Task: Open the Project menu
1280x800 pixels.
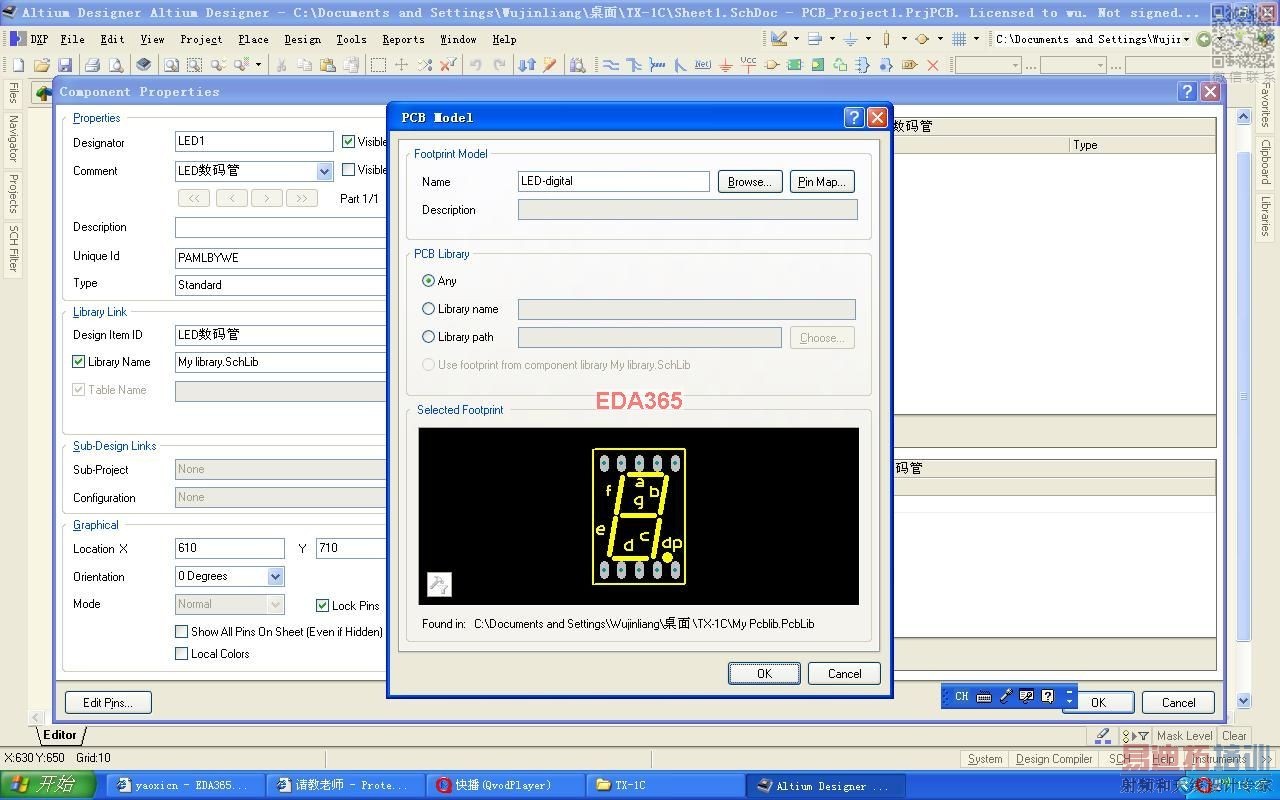Action: coord(201,39)
